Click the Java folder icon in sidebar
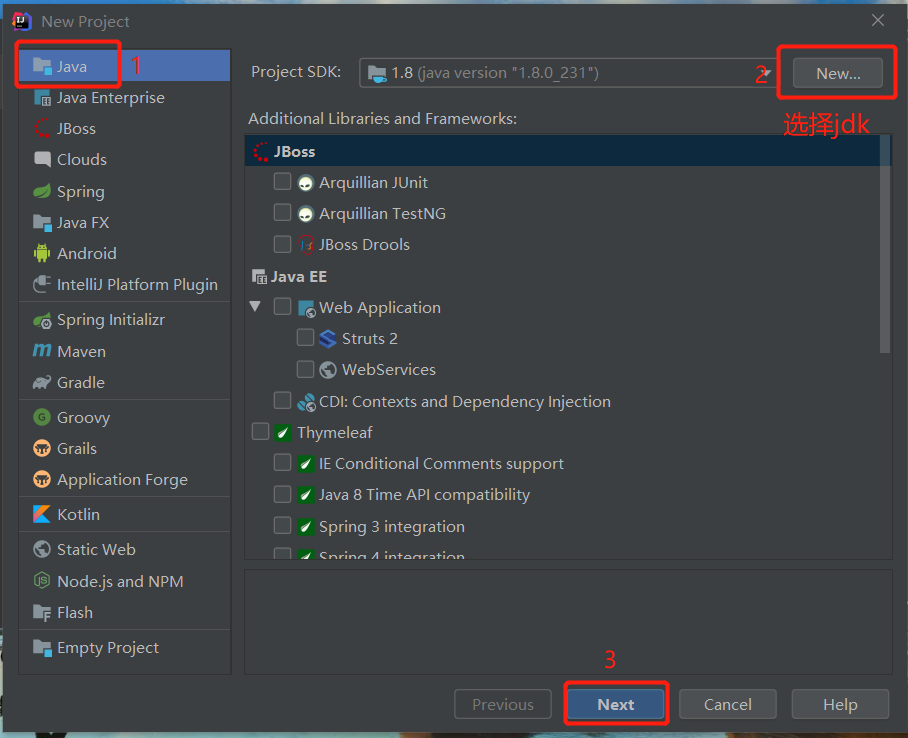Screen dimensions: 908x738 tap(42, 66)
